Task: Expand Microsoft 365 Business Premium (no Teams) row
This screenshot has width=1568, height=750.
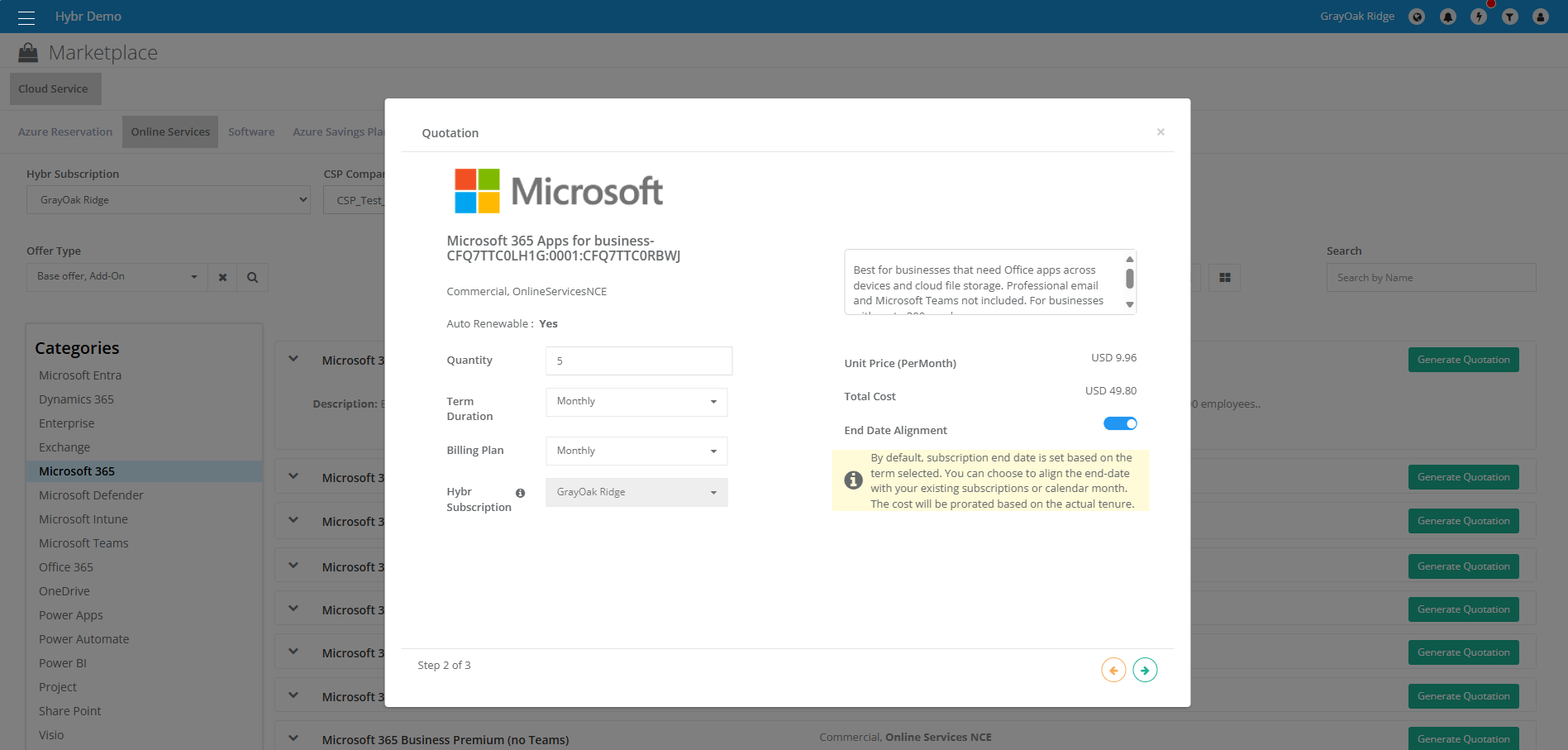Action: tap(293, 738)
